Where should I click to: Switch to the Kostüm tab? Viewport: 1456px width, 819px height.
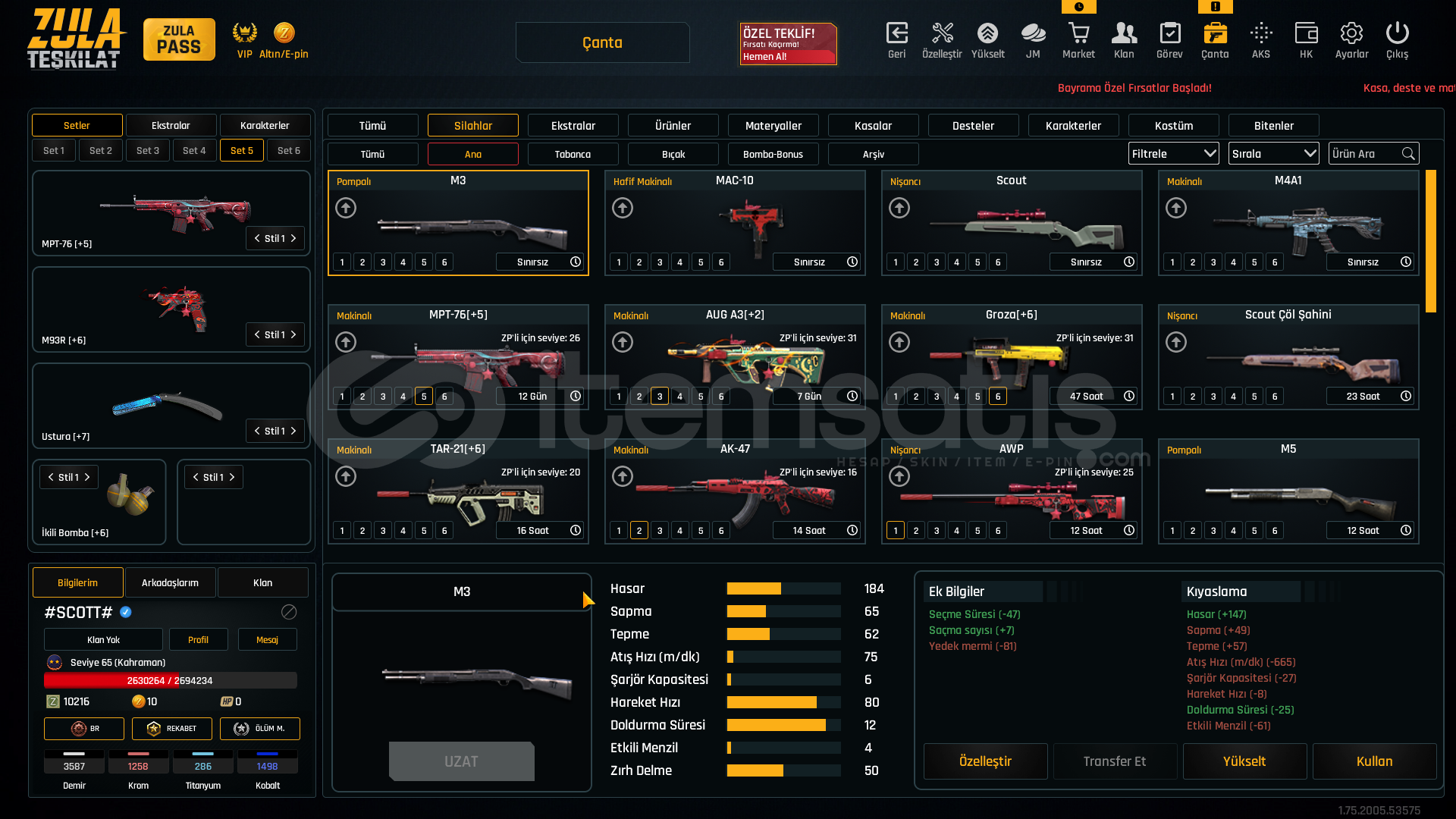1174,126
